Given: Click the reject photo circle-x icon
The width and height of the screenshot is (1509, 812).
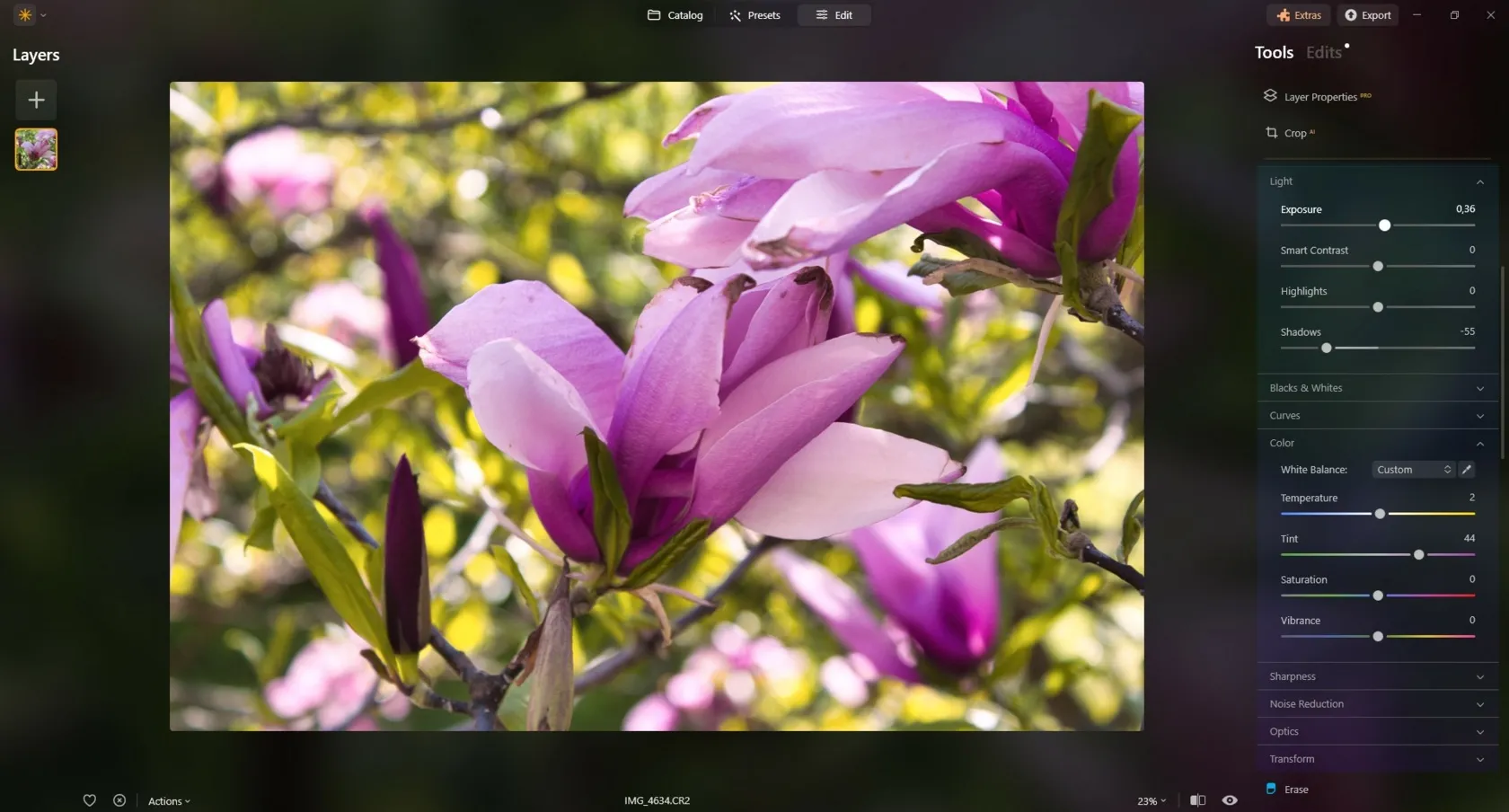Looking at the screenshot, I should click(119, 800).
